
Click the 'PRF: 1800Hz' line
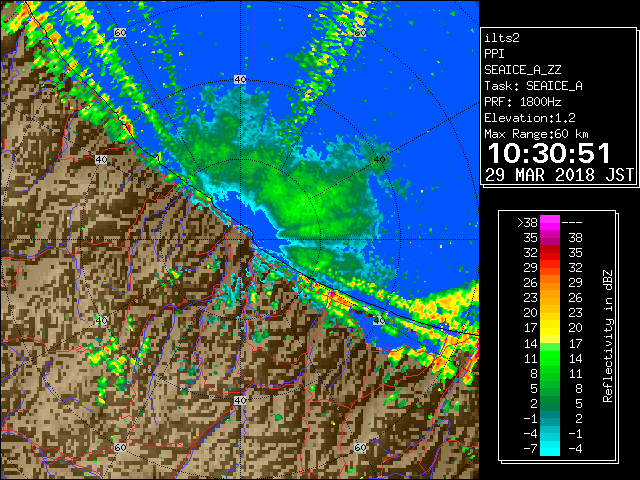(x=523, y=102)
